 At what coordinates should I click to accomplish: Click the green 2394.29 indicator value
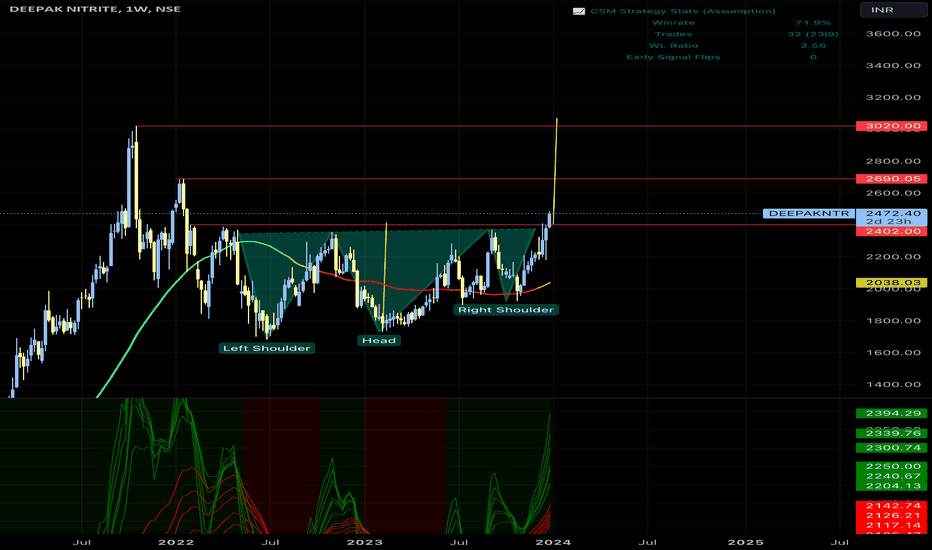892,413
